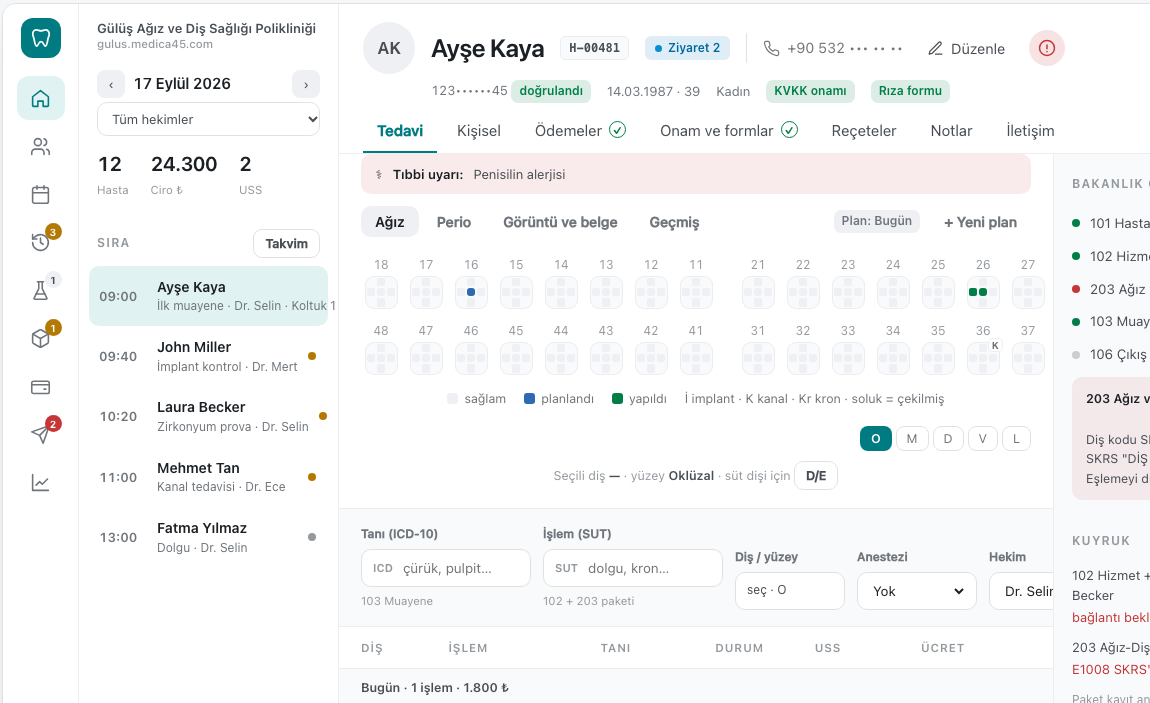Select the L lingual surface toggle
This screenshot has height=703, width=1150.
[1017, 438]
